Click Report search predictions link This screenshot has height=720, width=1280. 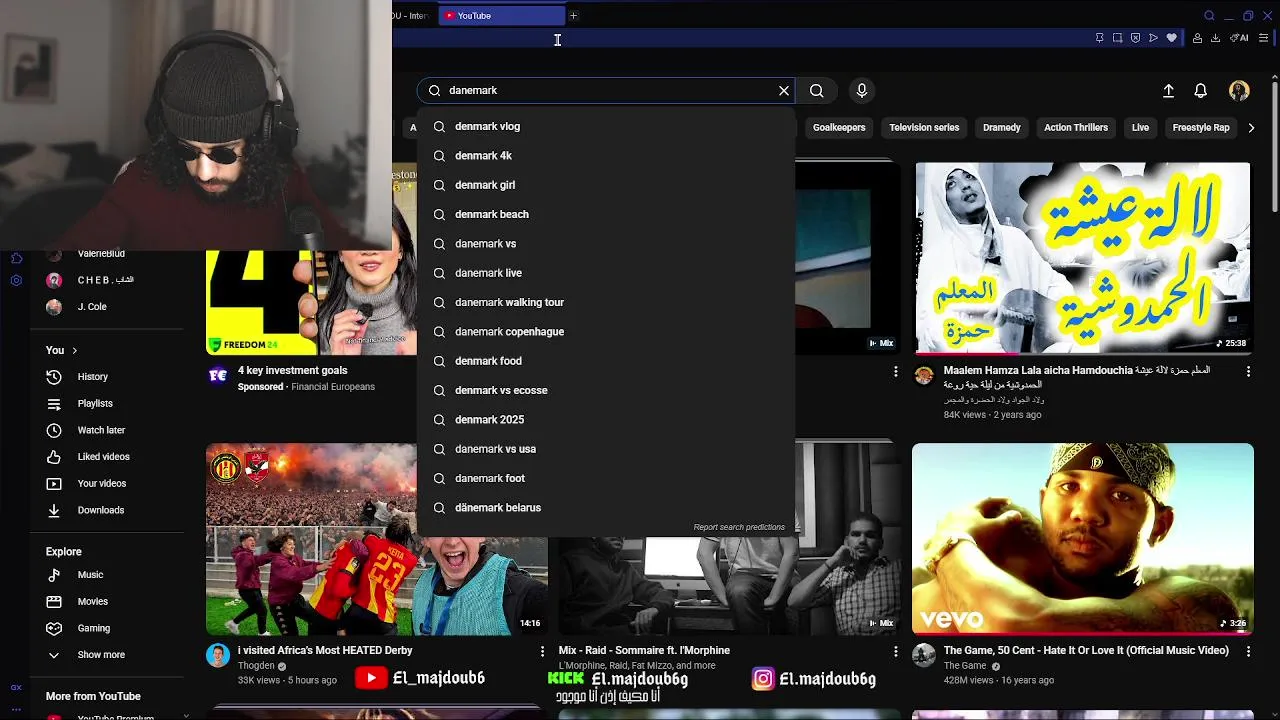pyautogui.click(x=739, y=527)
